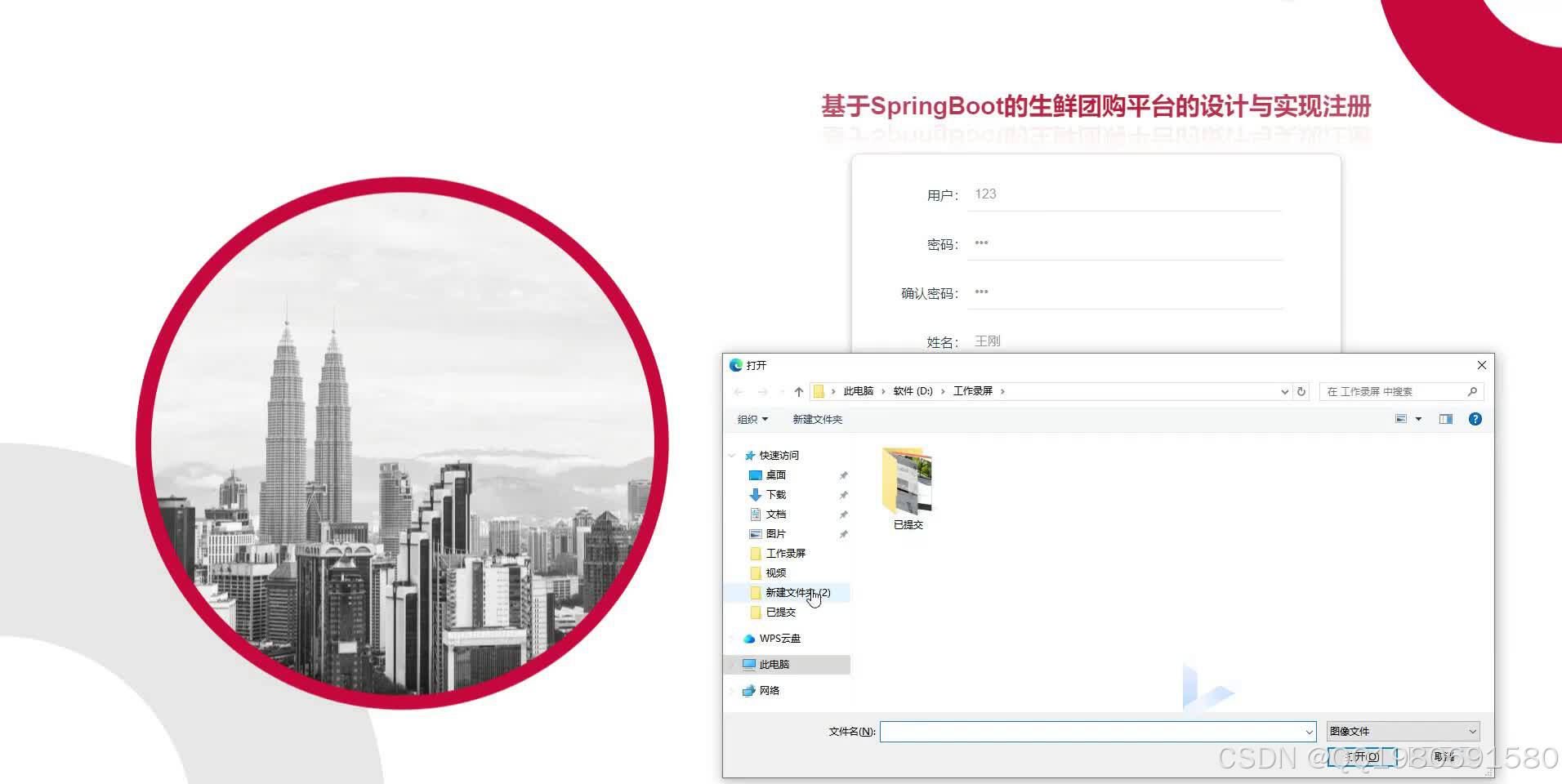This screenshot has height=784, width=1562.
Task: Click the pin icon beside 图片
Action: tap(843, 533)
